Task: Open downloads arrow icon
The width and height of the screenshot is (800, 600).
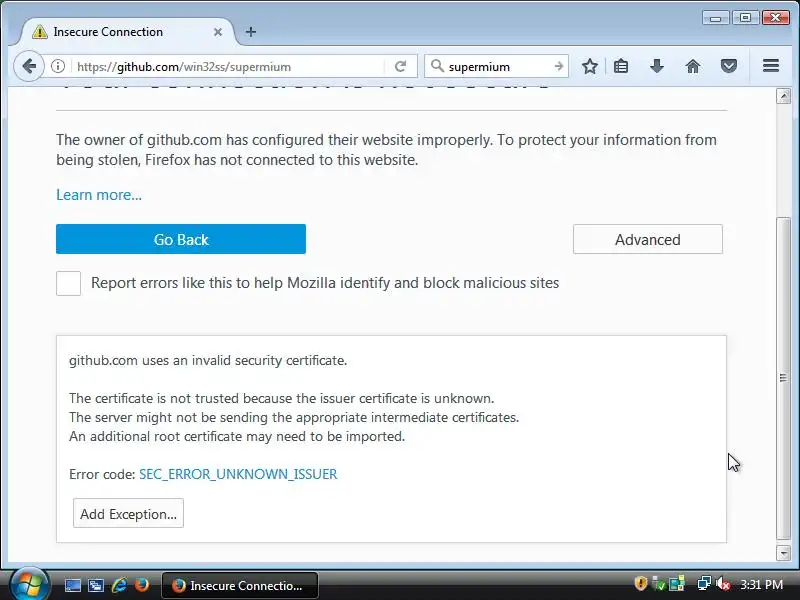Action: tap(657, 66)
